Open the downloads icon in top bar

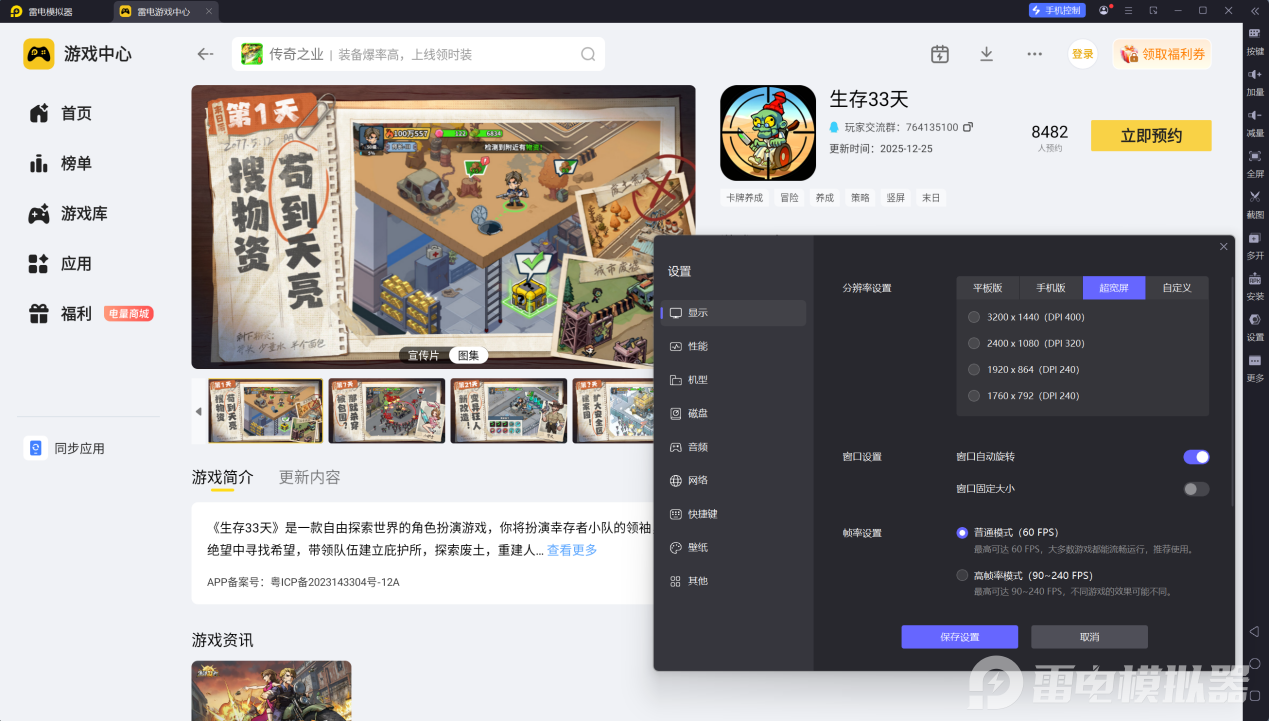pyautogui.click(x=986, y=54)
